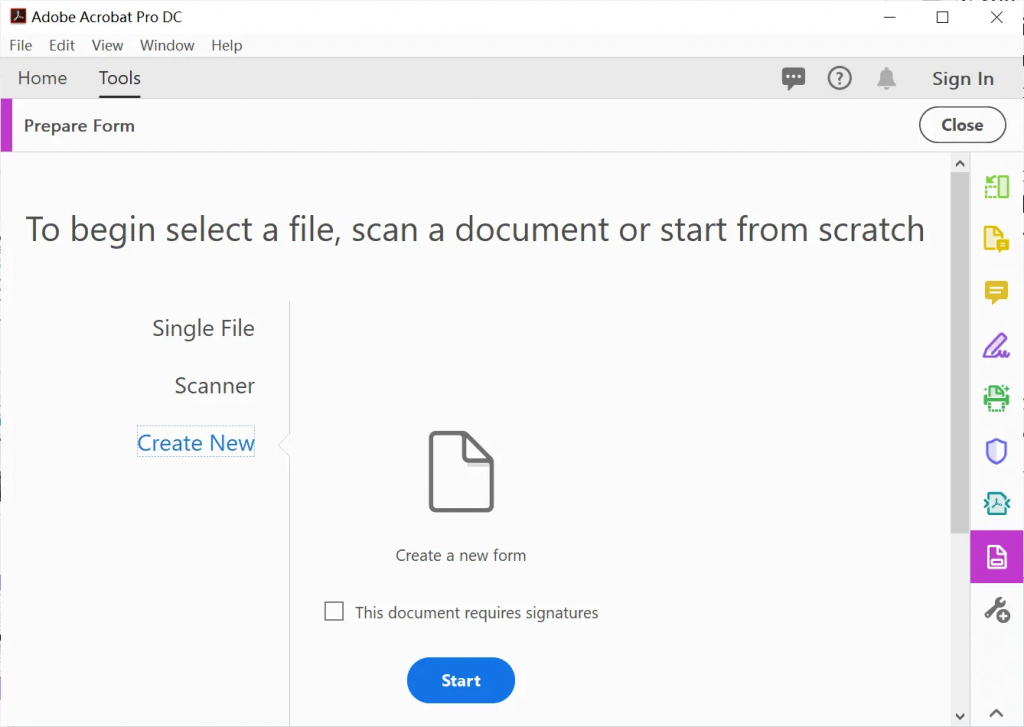Enable the document requires signatures checkbox
Image resolution: width=1024 pixels, height=727 pixels.
coord(334,612)
